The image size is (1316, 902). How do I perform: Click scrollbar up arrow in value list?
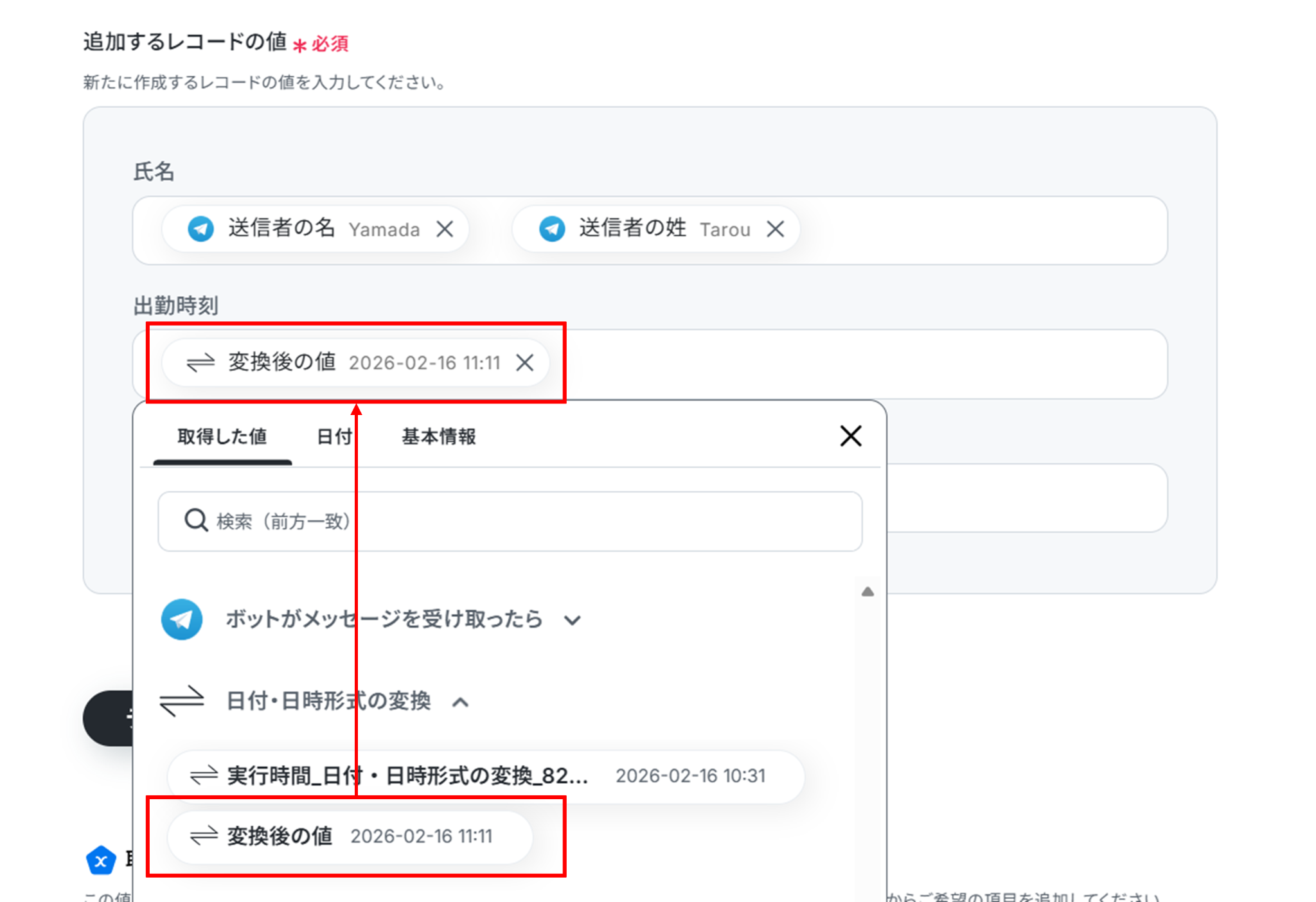point(867,592)
